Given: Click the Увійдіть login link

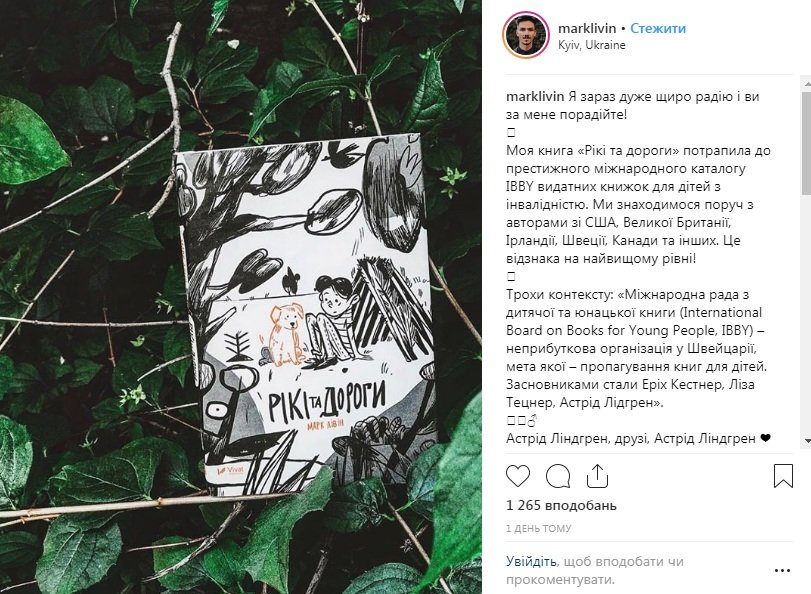Looking at the screenshot, I should [x=531, y=561].
